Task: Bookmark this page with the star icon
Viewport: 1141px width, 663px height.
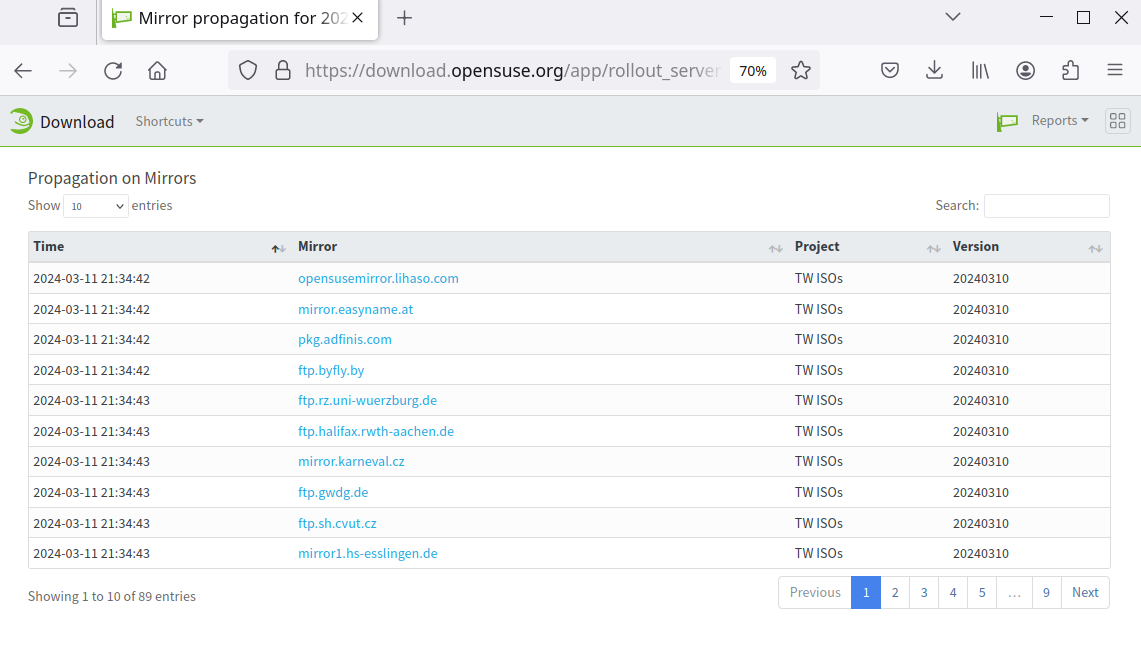Action: click(x=800, y=70)
